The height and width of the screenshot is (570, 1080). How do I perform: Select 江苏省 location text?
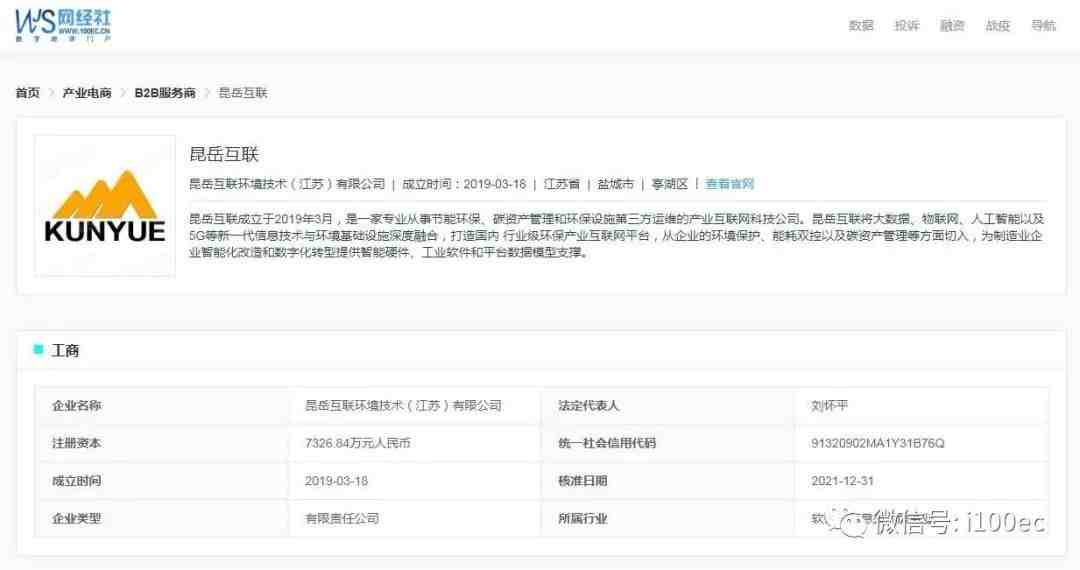click(x=561, y=184)
